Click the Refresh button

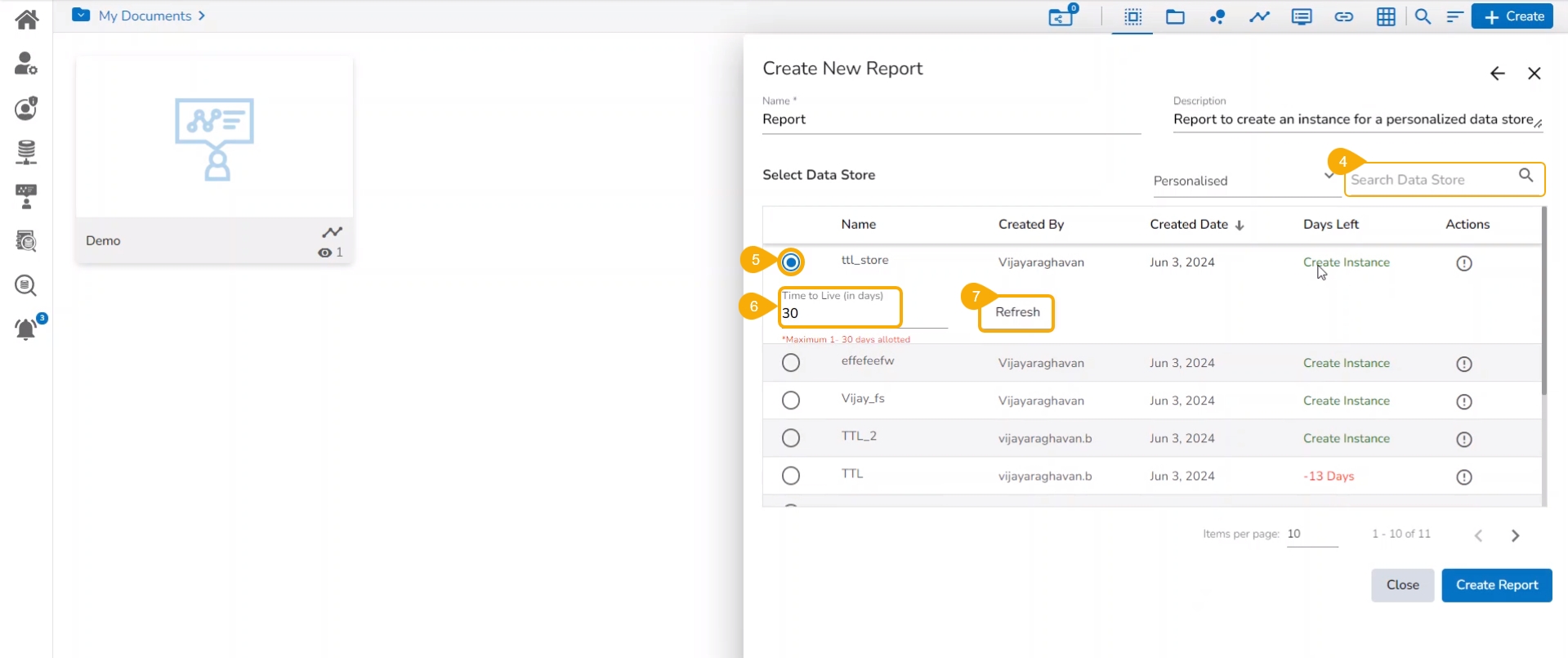point(1016,312)
